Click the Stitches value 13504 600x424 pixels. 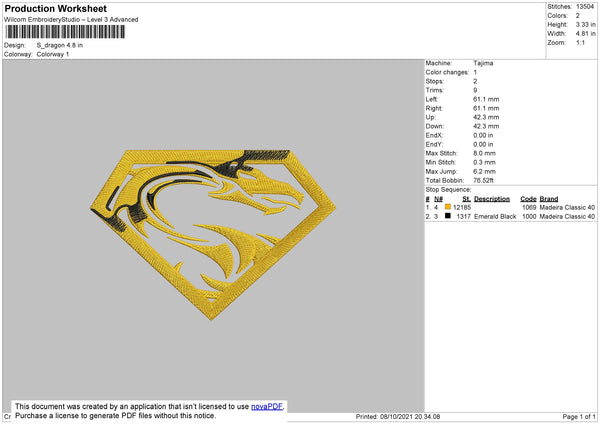(585, 7)
